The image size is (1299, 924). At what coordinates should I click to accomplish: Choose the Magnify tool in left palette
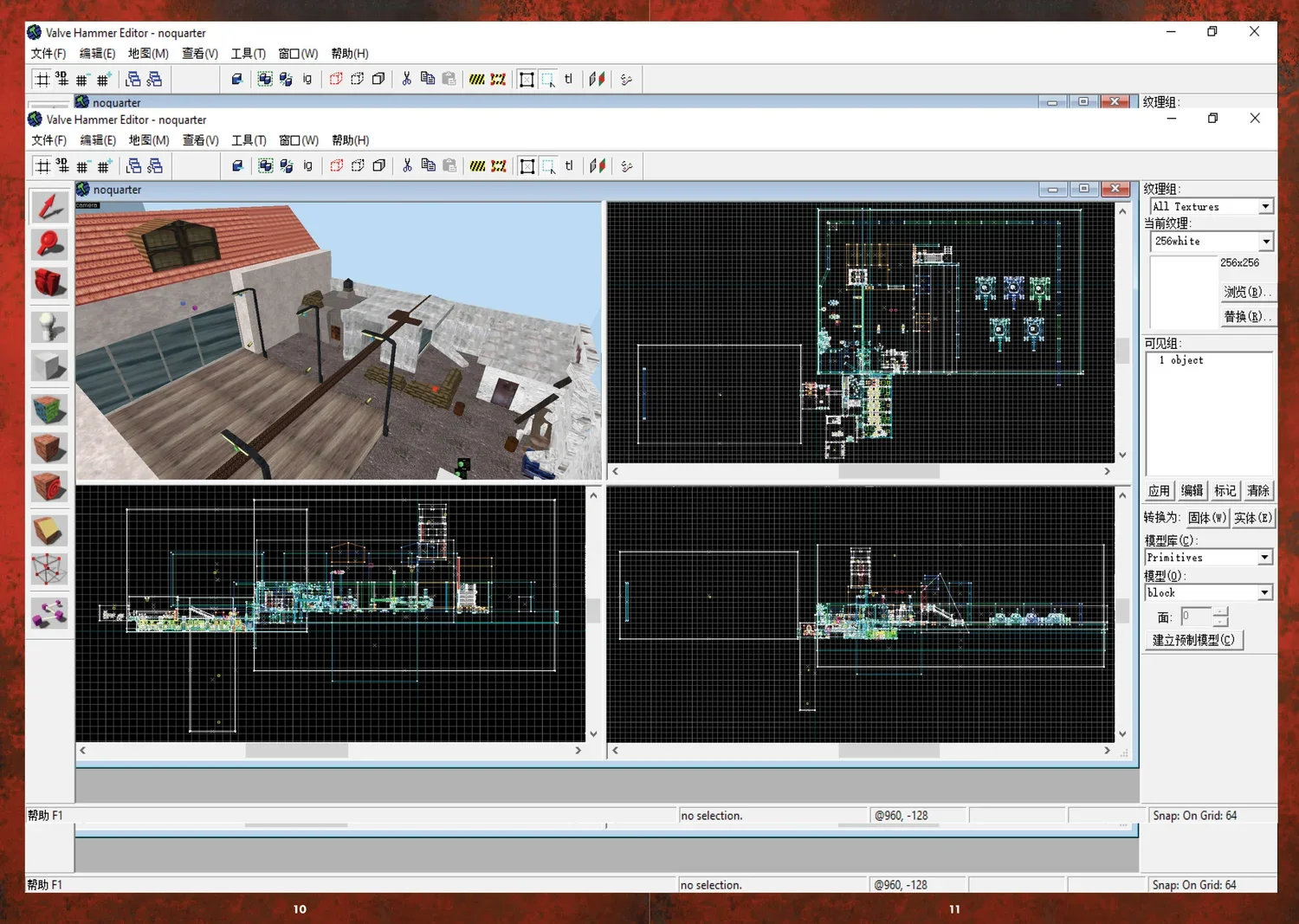coord(49,244)
